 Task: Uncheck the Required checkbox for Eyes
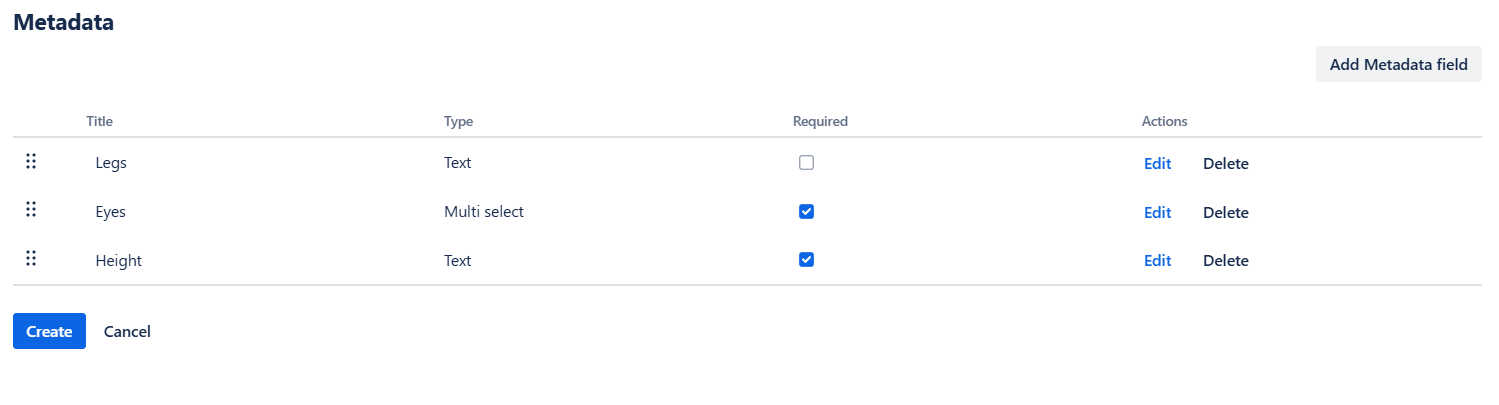click(x=806, y=211)
